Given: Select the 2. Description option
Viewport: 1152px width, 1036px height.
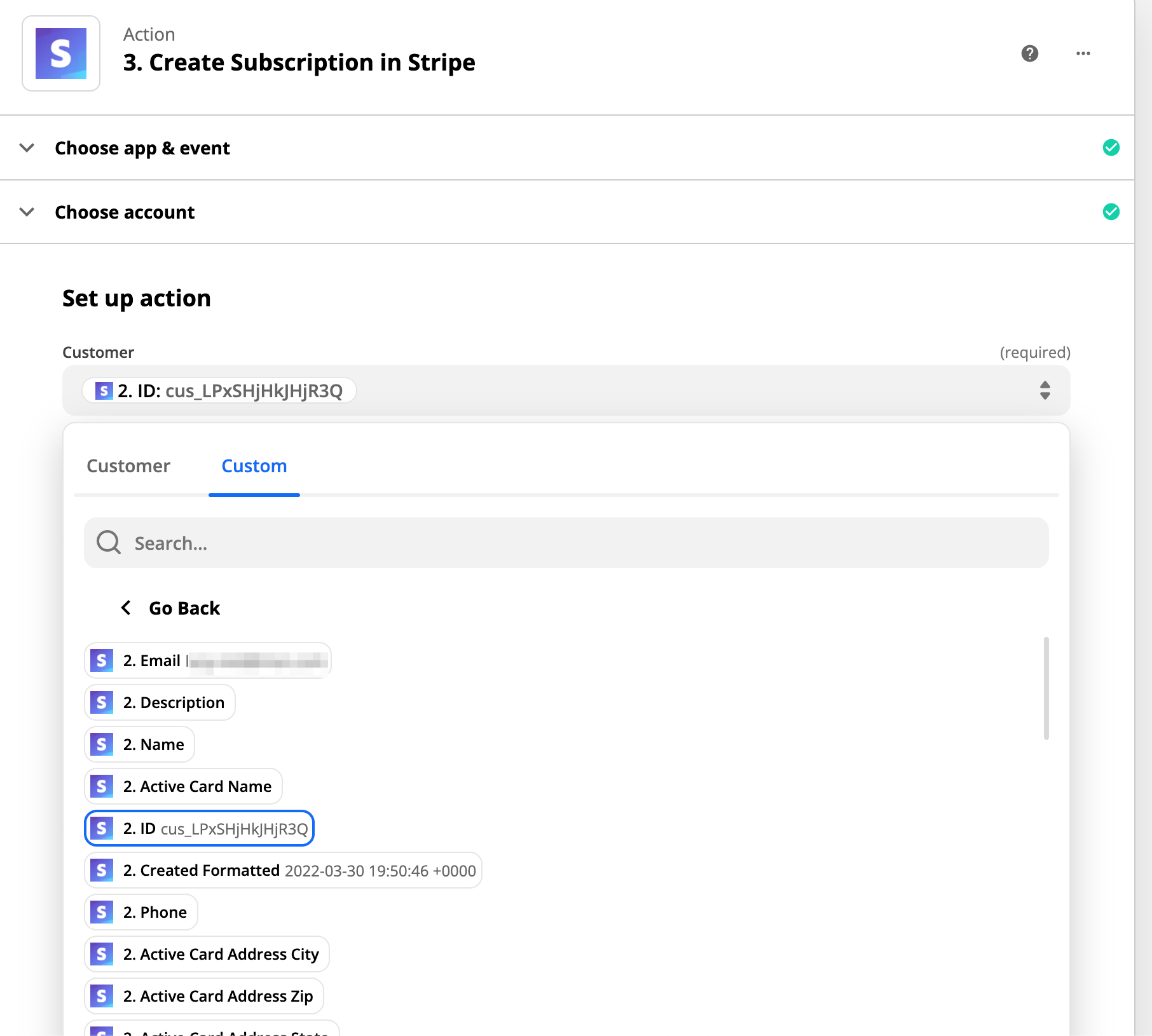Looking at the screenshot, I should click(160, 702).
